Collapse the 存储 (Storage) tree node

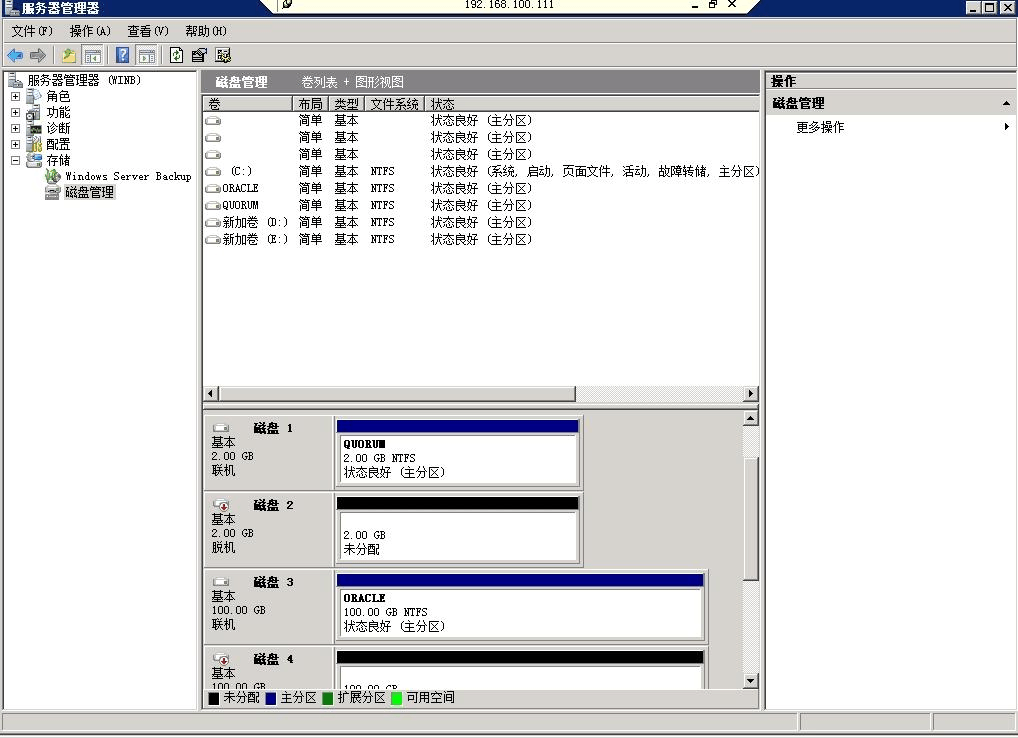(x=15, y=160)
